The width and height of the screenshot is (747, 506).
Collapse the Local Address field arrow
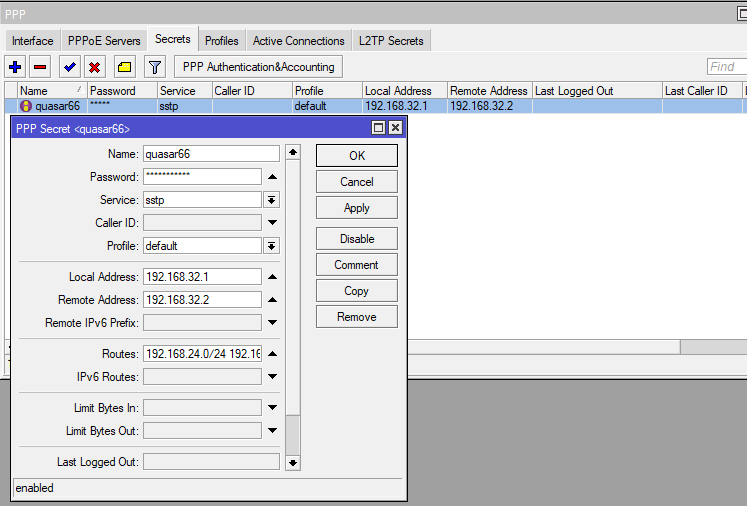tap(273, 277)
